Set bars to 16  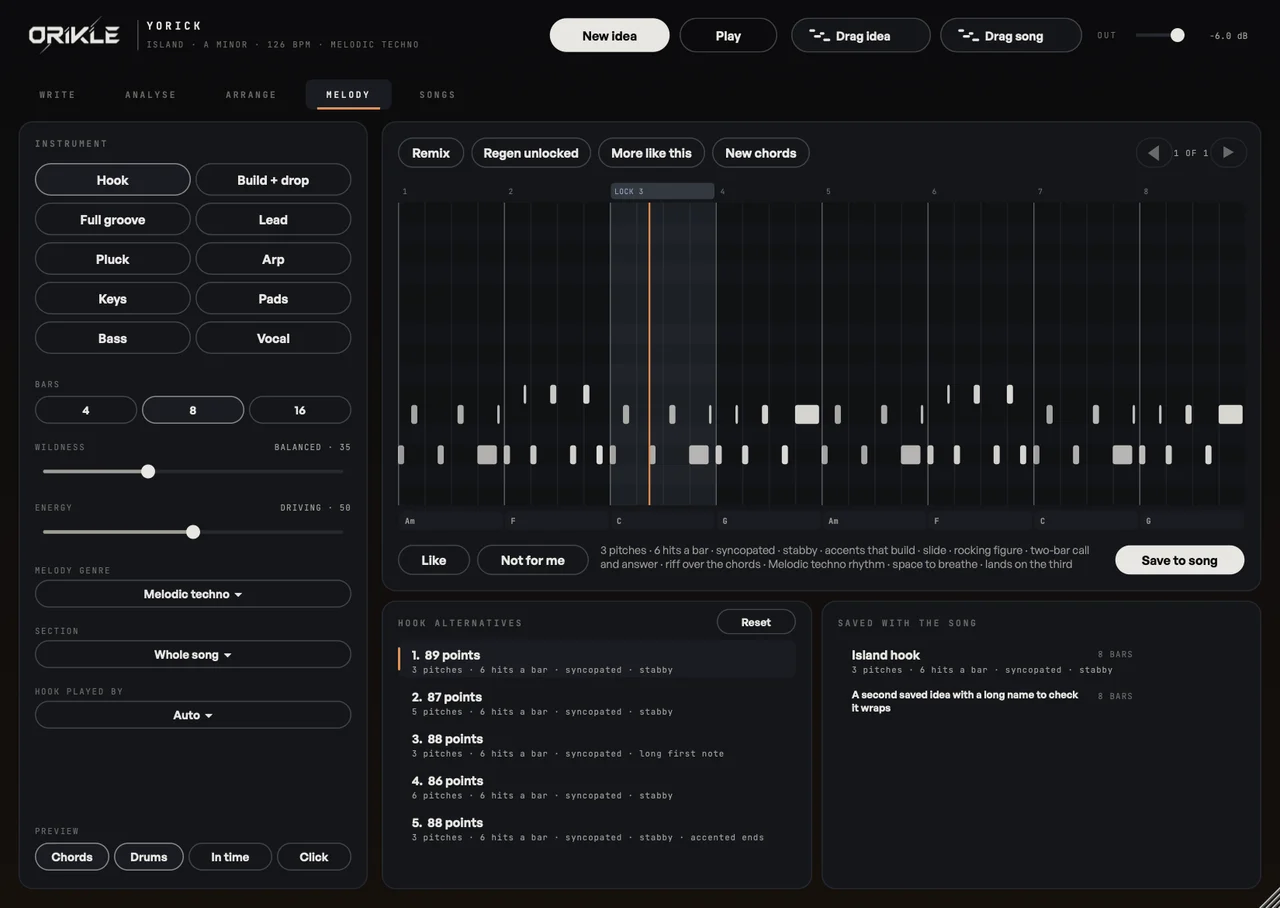point(300,410)
